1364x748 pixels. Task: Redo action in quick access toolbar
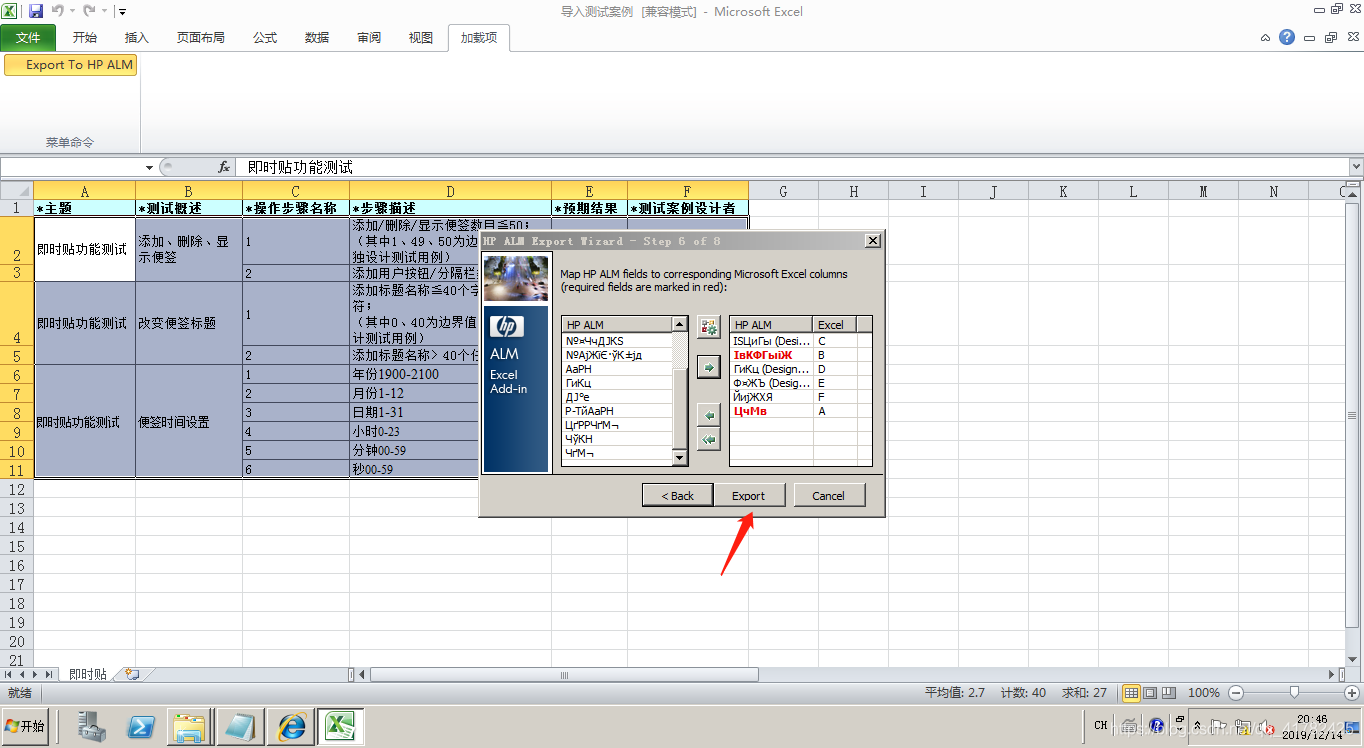tap(89, 11)
